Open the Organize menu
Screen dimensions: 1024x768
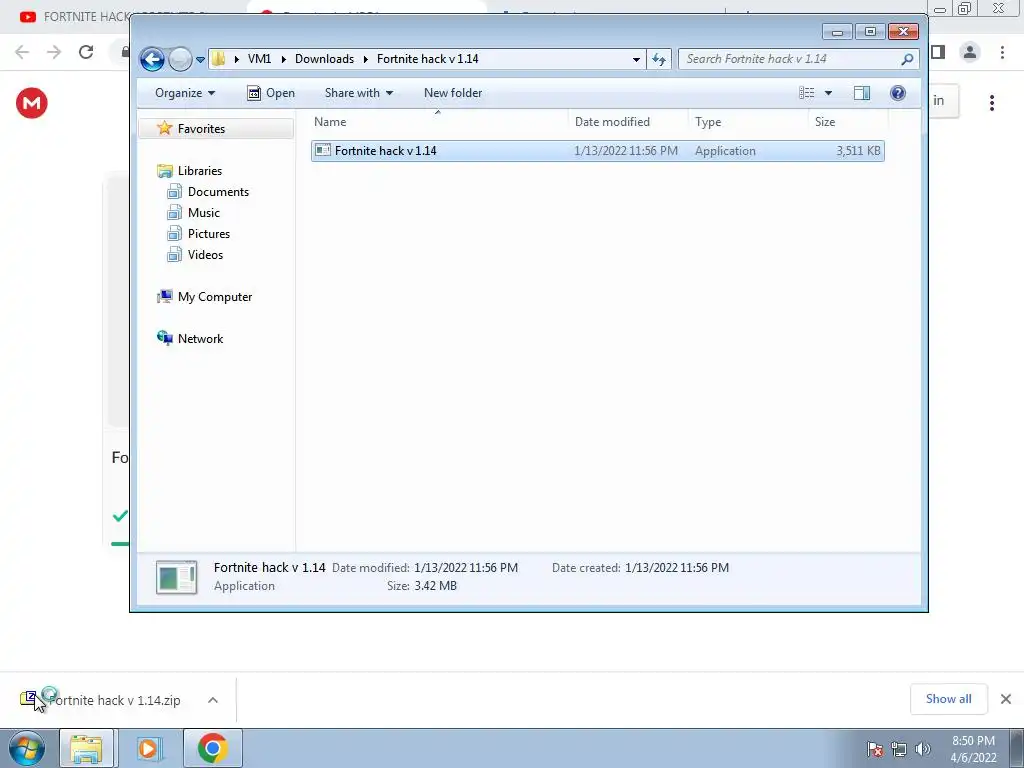pyautogui.click(x=185, y=93)
